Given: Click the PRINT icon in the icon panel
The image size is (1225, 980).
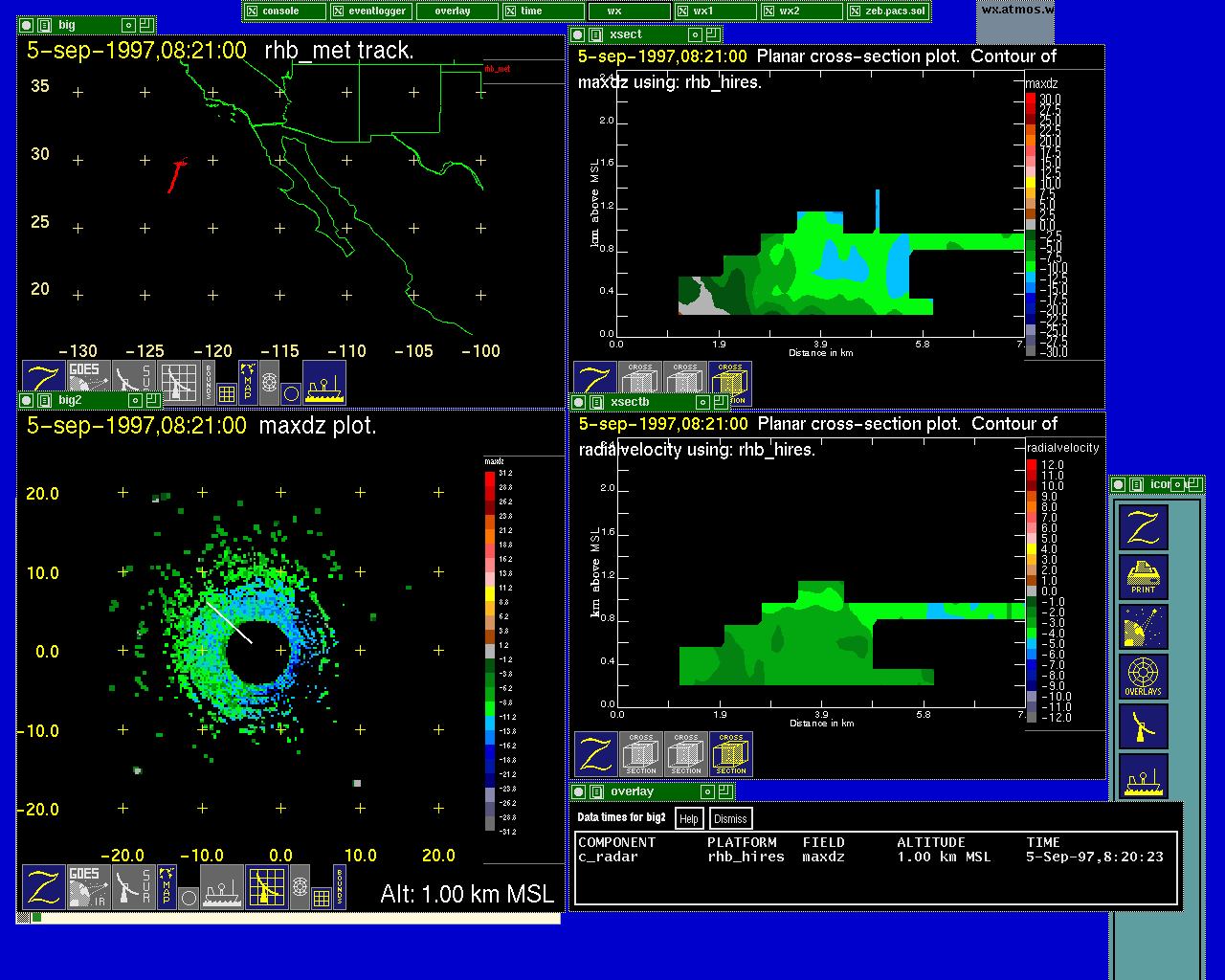Looking at the screenshot, I should tap(1144, 577).
